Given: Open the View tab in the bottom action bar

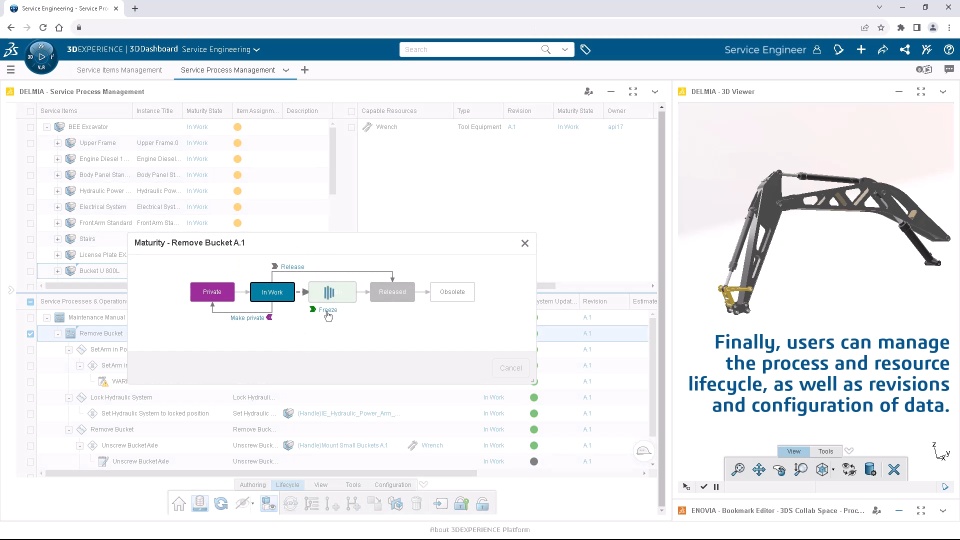Looking at the screenshot, I should click(x=321, y=485).
